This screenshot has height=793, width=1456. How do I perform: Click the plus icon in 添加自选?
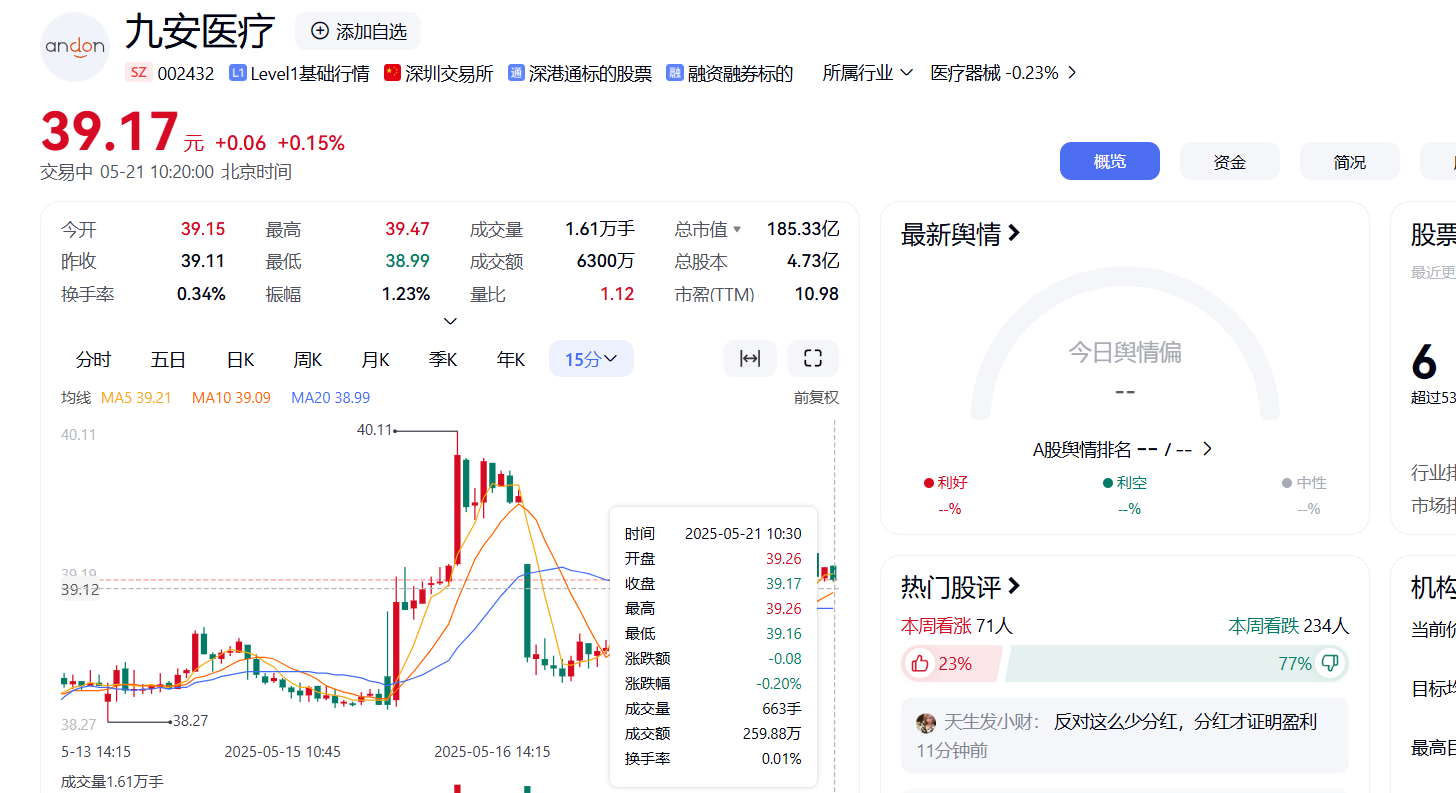320,31
